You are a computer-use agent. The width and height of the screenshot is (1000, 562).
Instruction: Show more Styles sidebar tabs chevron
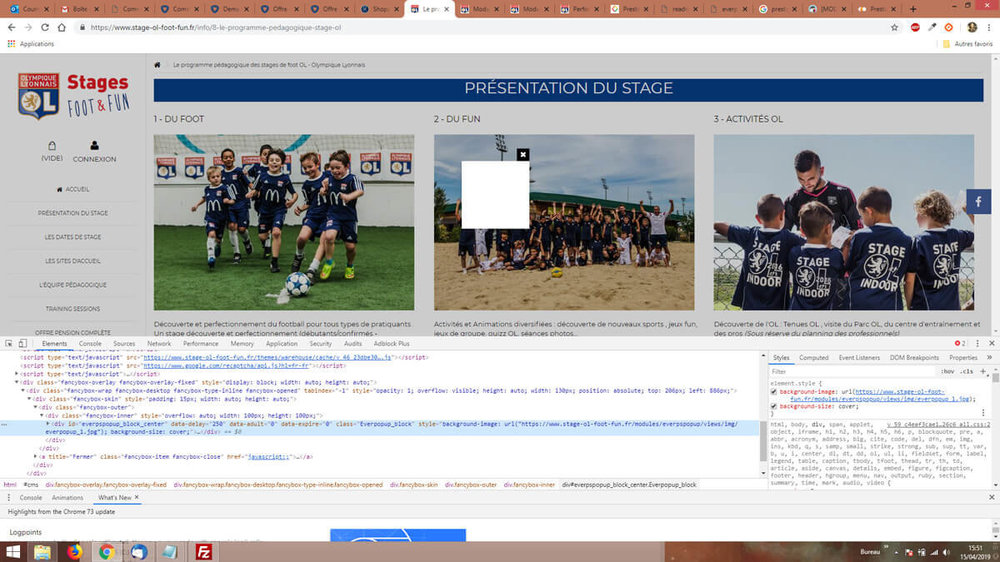(989, 358)
